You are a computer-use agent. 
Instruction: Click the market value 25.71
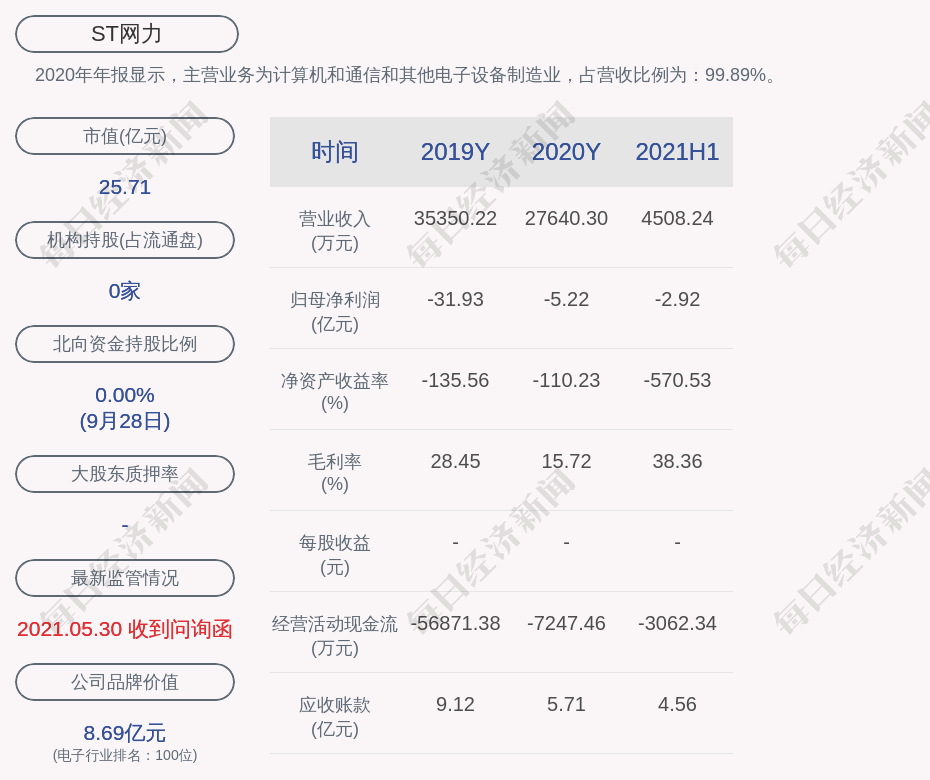tap(125, 187)
